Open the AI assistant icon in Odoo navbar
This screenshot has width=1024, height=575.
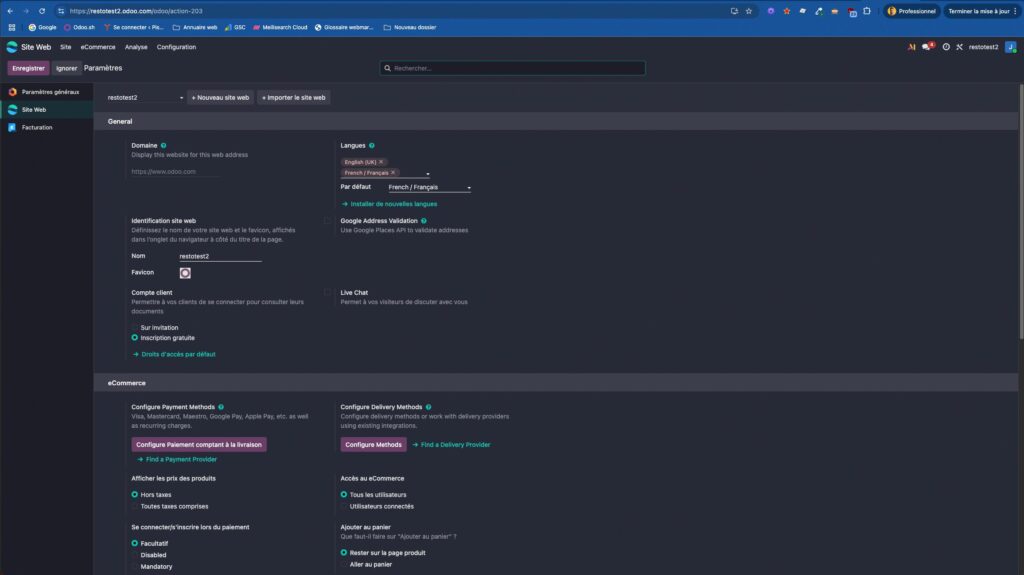tap(912, 47)
